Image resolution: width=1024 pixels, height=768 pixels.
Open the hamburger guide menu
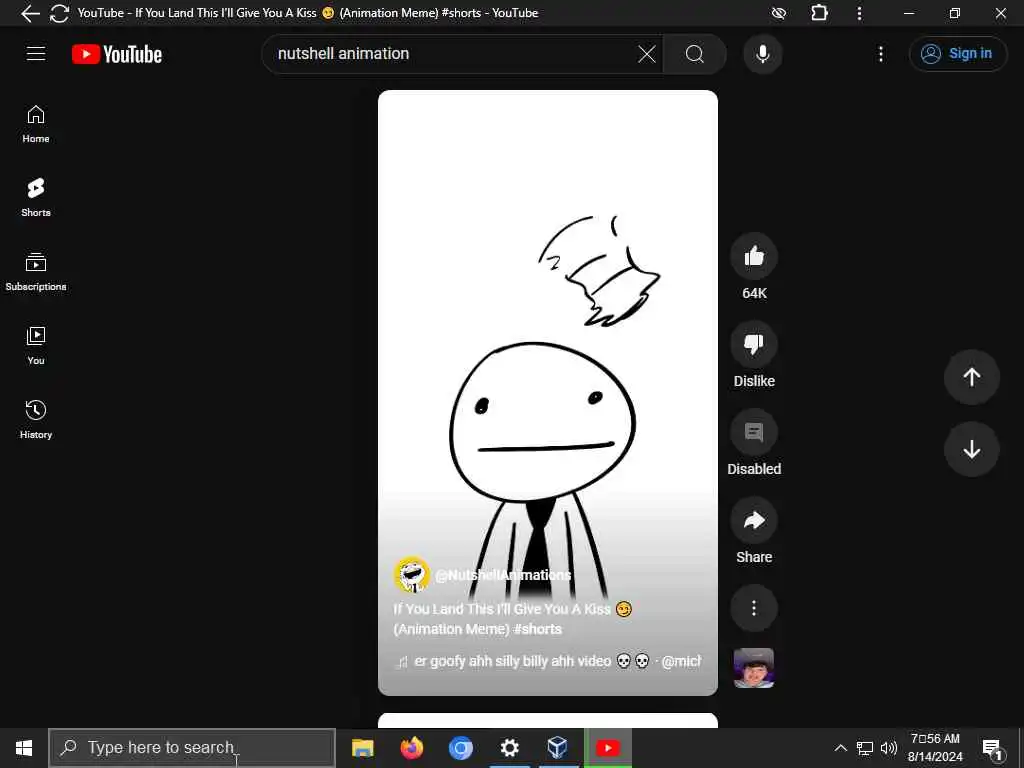[x=36, y=54]
